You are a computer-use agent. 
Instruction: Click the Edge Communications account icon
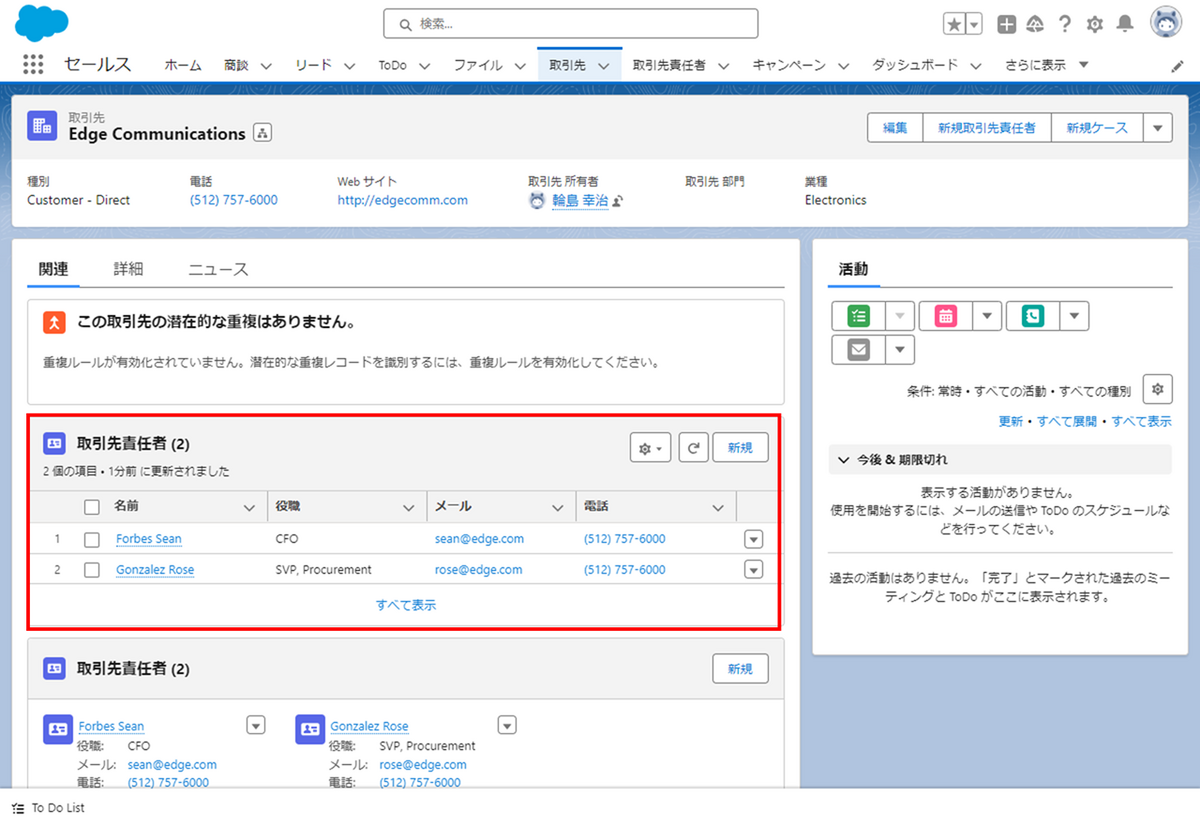tap(42, 125)
